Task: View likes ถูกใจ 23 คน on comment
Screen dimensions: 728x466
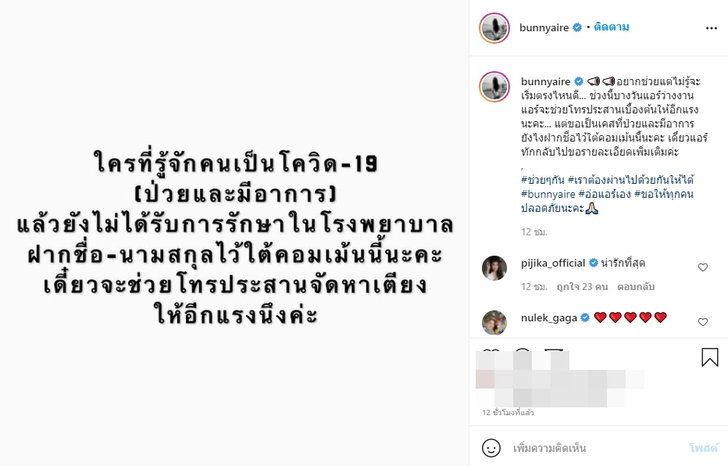Action: (582, 287)
